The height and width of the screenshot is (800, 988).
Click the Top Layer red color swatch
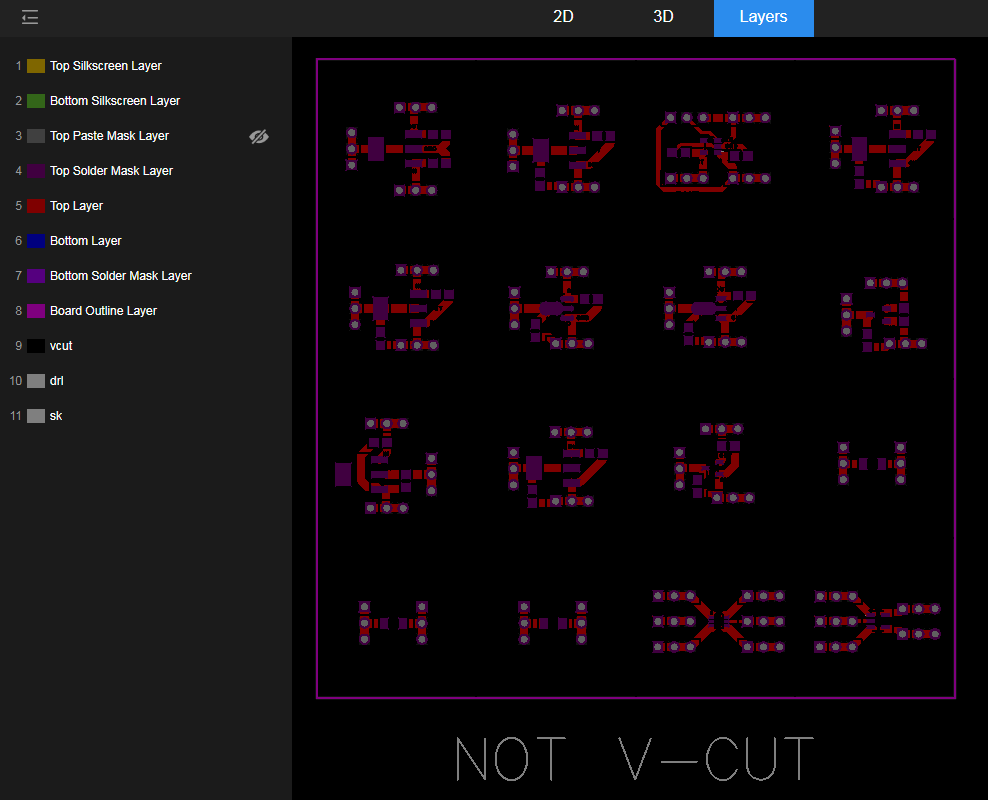(36, 206)
